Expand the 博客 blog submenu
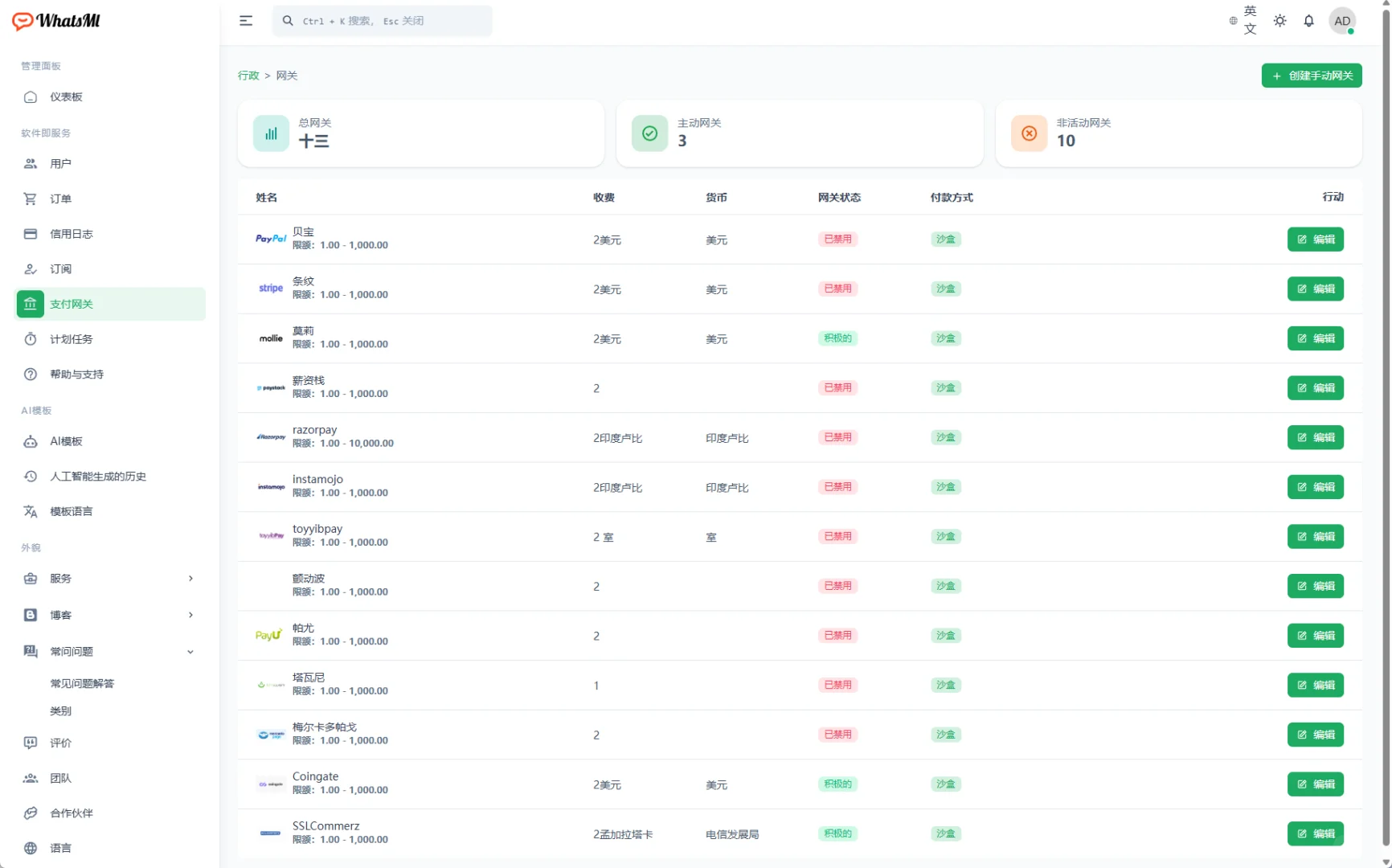This screenshot has width=1392, height=868. pyautogui.click(x=110, y=615)
